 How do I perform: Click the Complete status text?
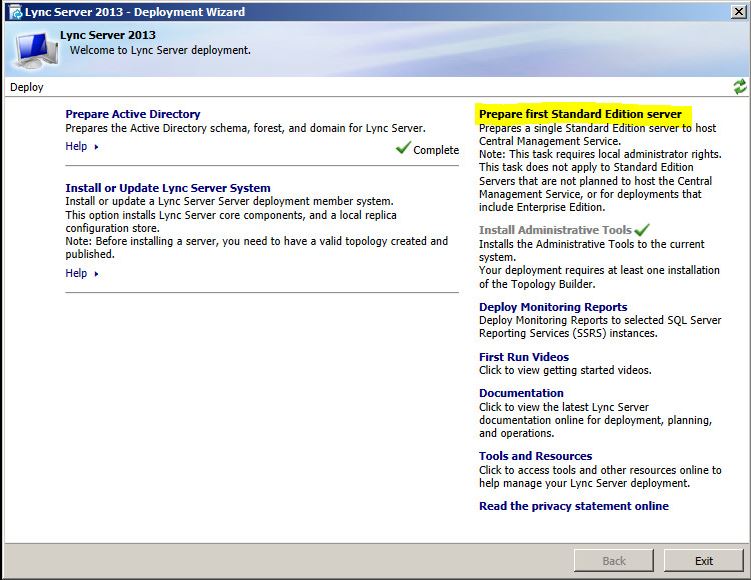[x=436, y=150]
